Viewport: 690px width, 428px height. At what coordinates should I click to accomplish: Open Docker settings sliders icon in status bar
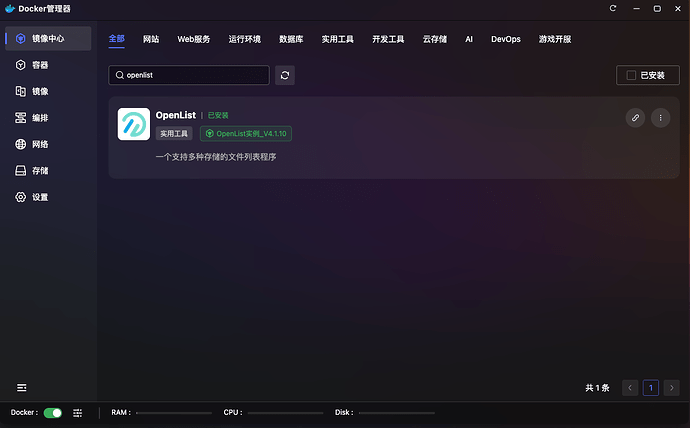(77, 413)
